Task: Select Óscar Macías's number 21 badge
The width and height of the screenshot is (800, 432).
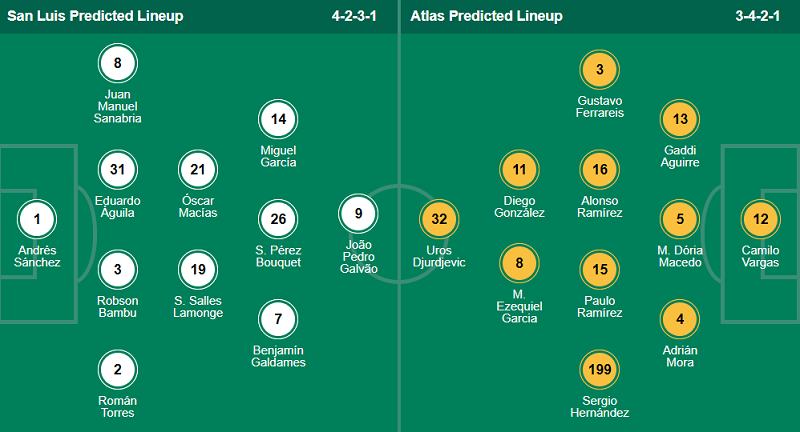Action: (x=198, y=169)
